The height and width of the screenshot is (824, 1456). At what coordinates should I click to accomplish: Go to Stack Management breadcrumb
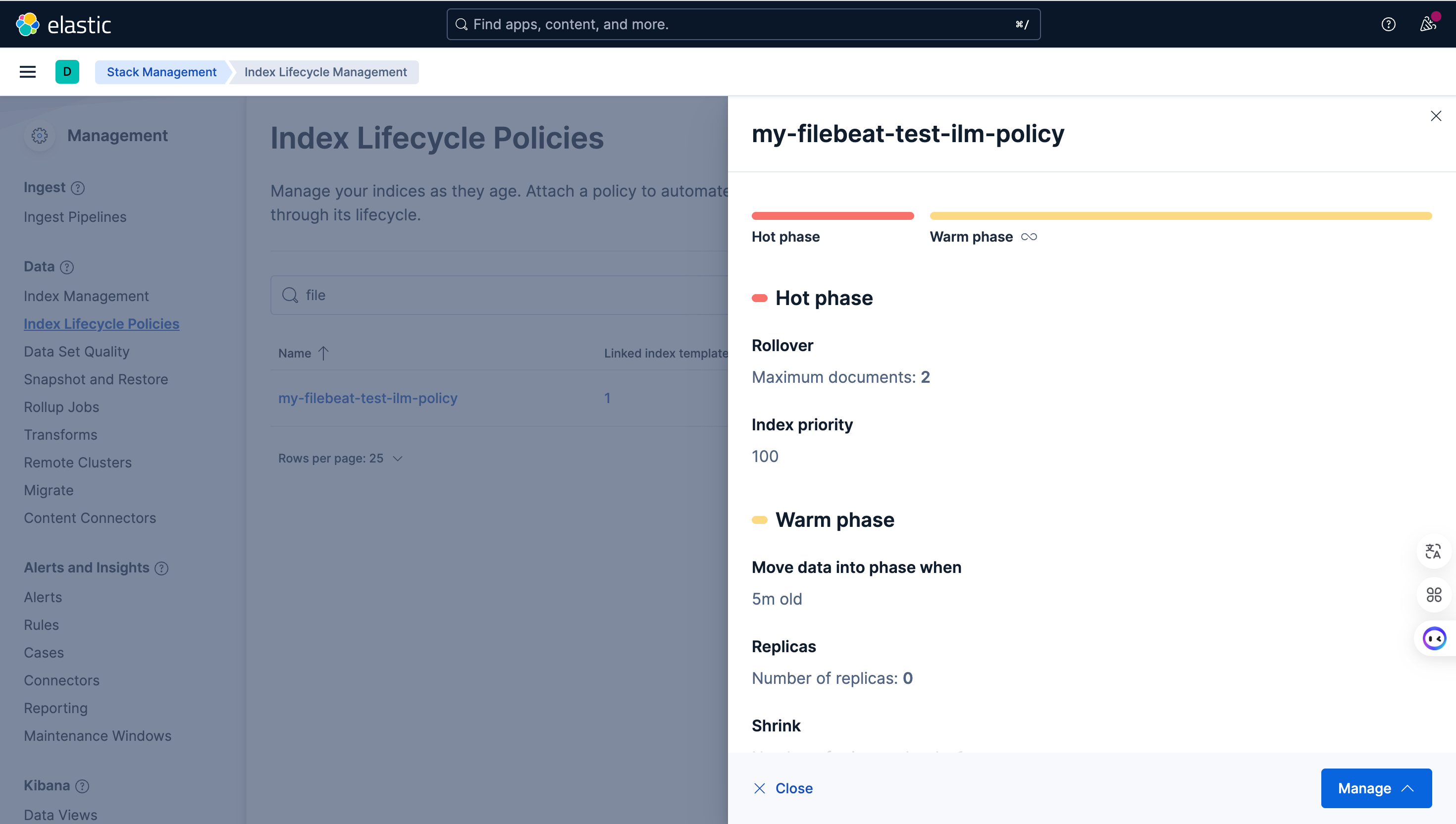pyautogui.click(x=161, y=72)
